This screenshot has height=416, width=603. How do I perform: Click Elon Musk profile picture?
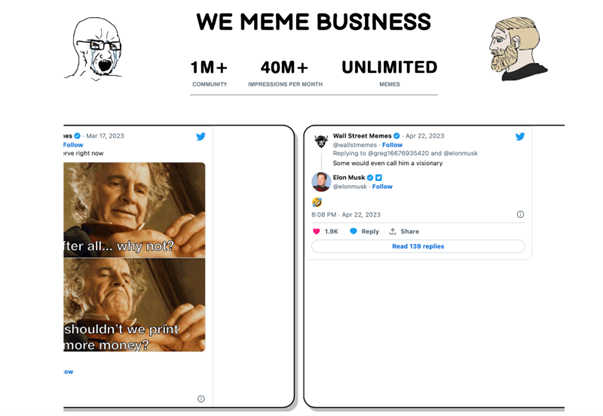321,181
